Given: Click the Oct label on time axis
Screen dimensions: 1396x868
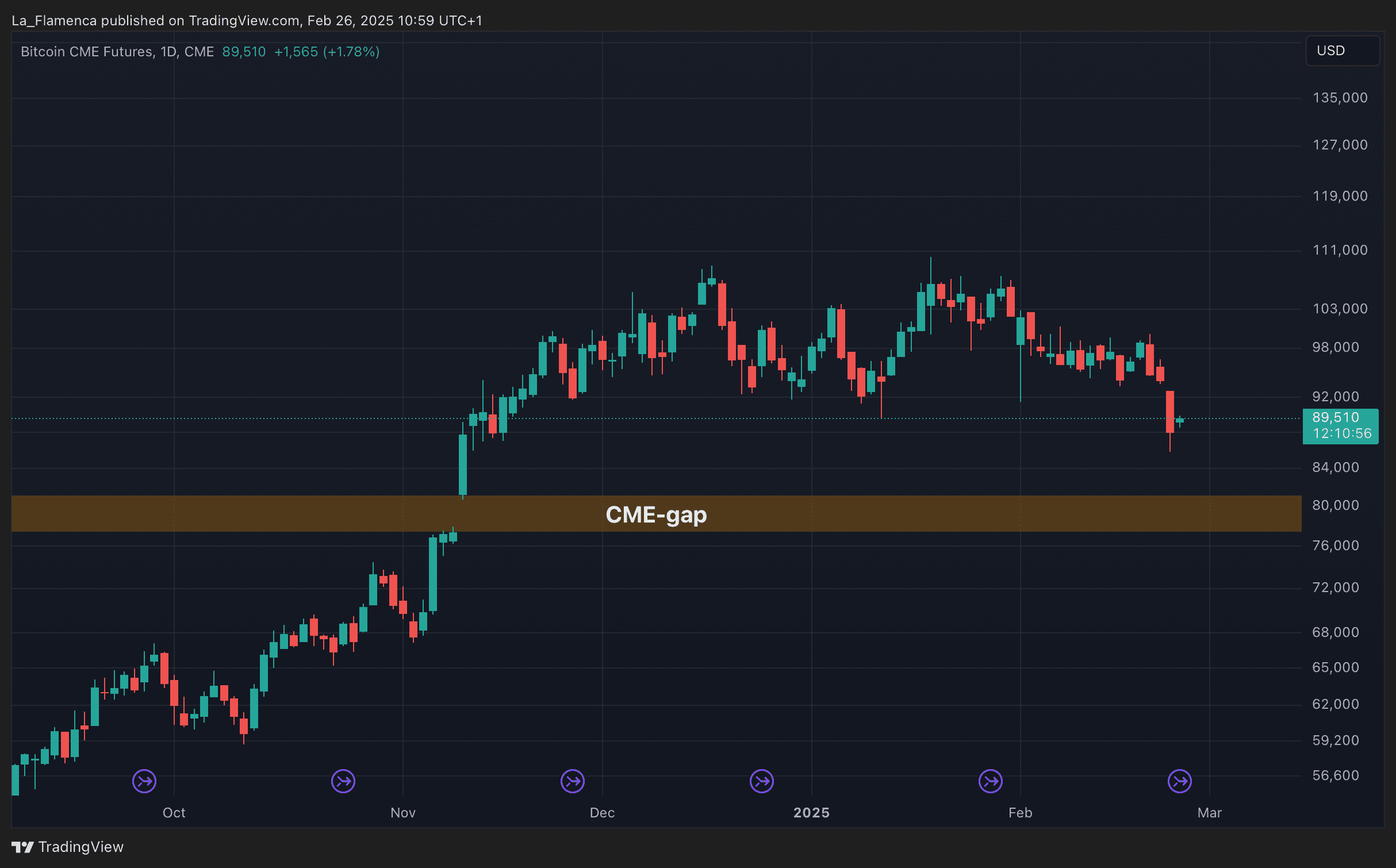Looking at the screenshot, I should [174, 813].
